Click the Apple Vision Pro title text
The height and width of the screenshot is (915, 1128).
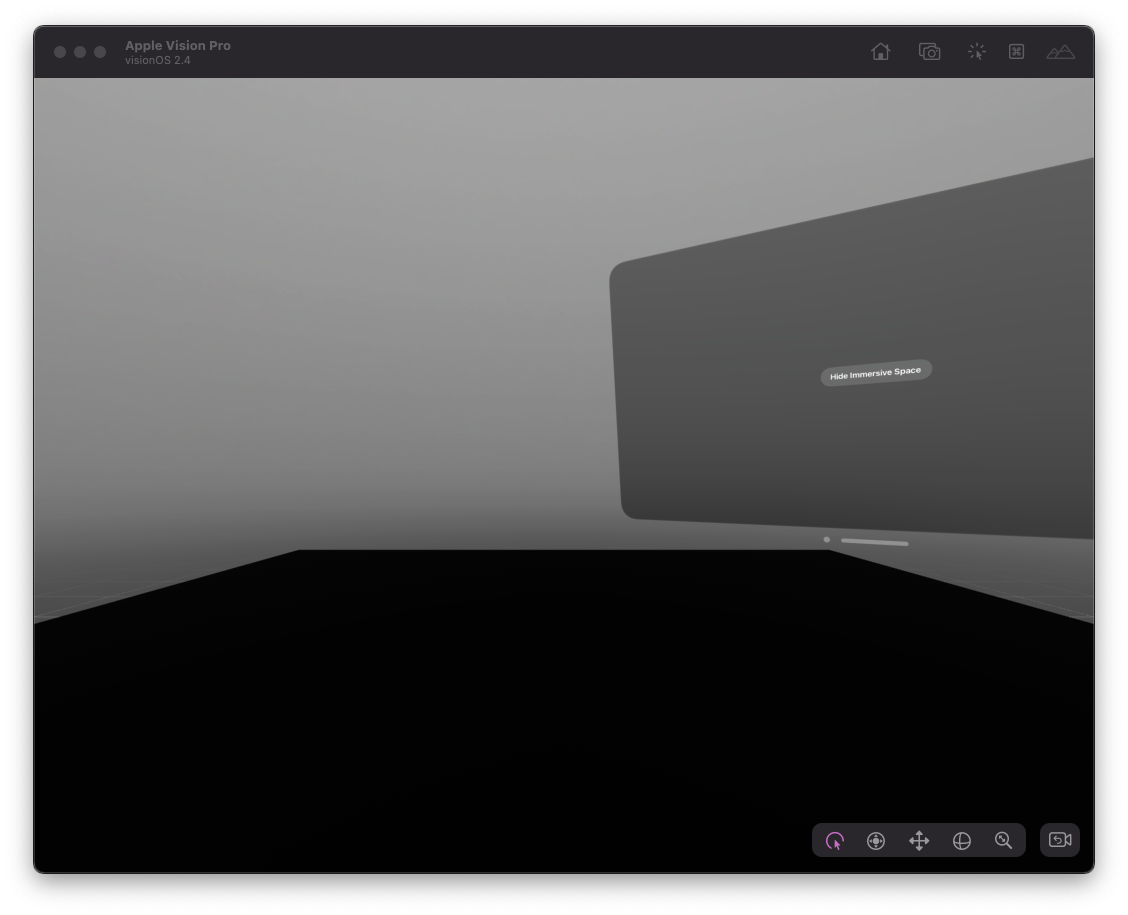pos(178,45)
